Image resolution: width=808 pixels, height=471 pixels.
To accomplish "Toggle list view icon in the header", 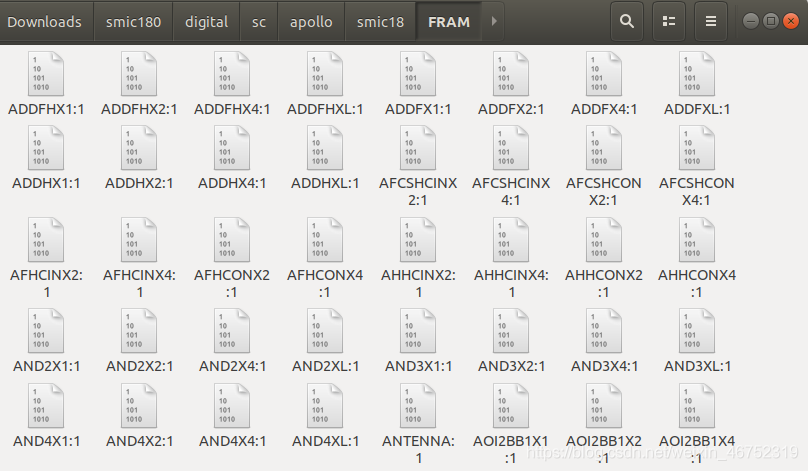I will (669, 21).
